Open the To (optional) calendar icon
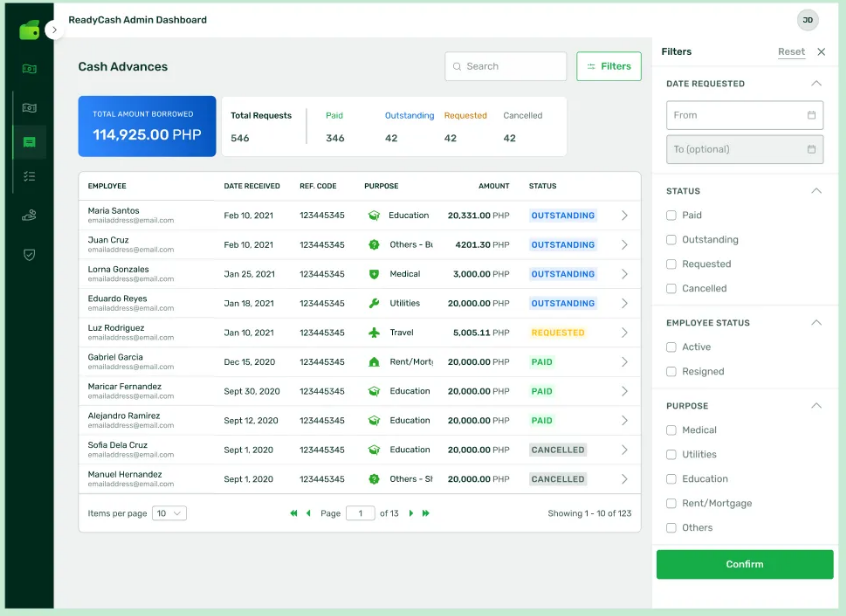846x616 pixels. coord(811,149)
